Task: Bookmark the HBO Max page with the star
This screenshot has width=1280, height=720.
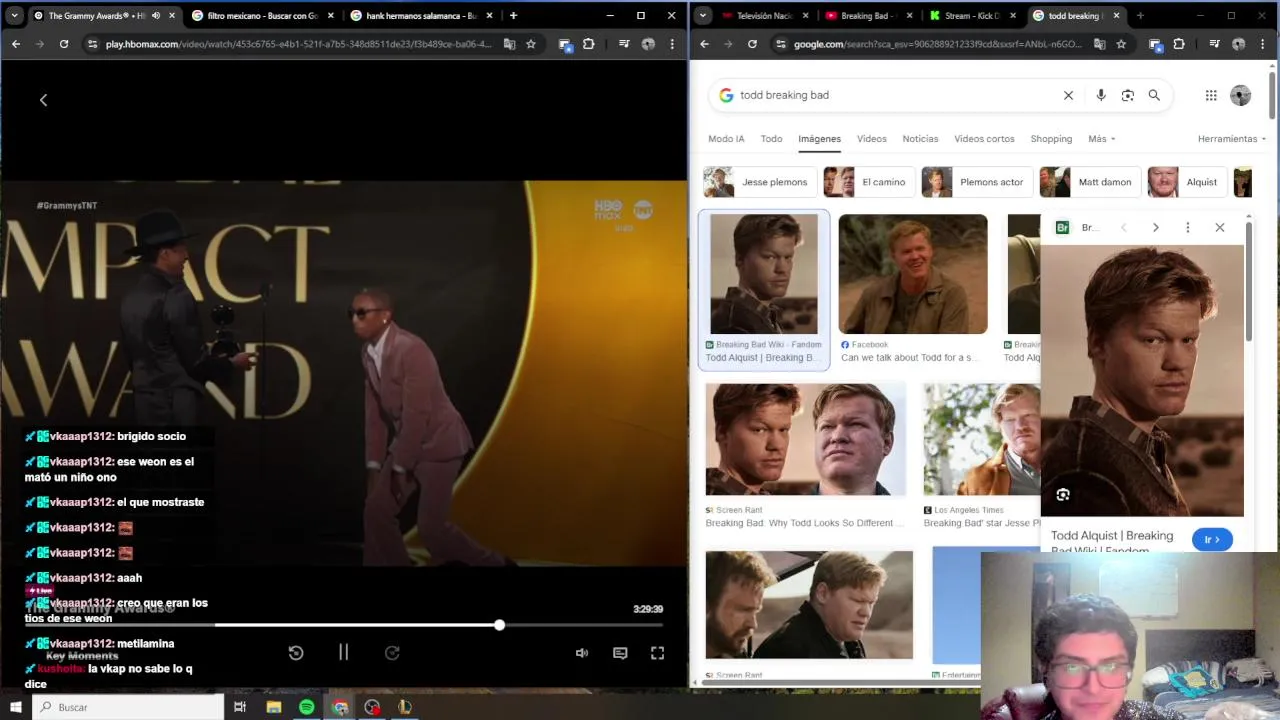Action: tap(531, 44)
